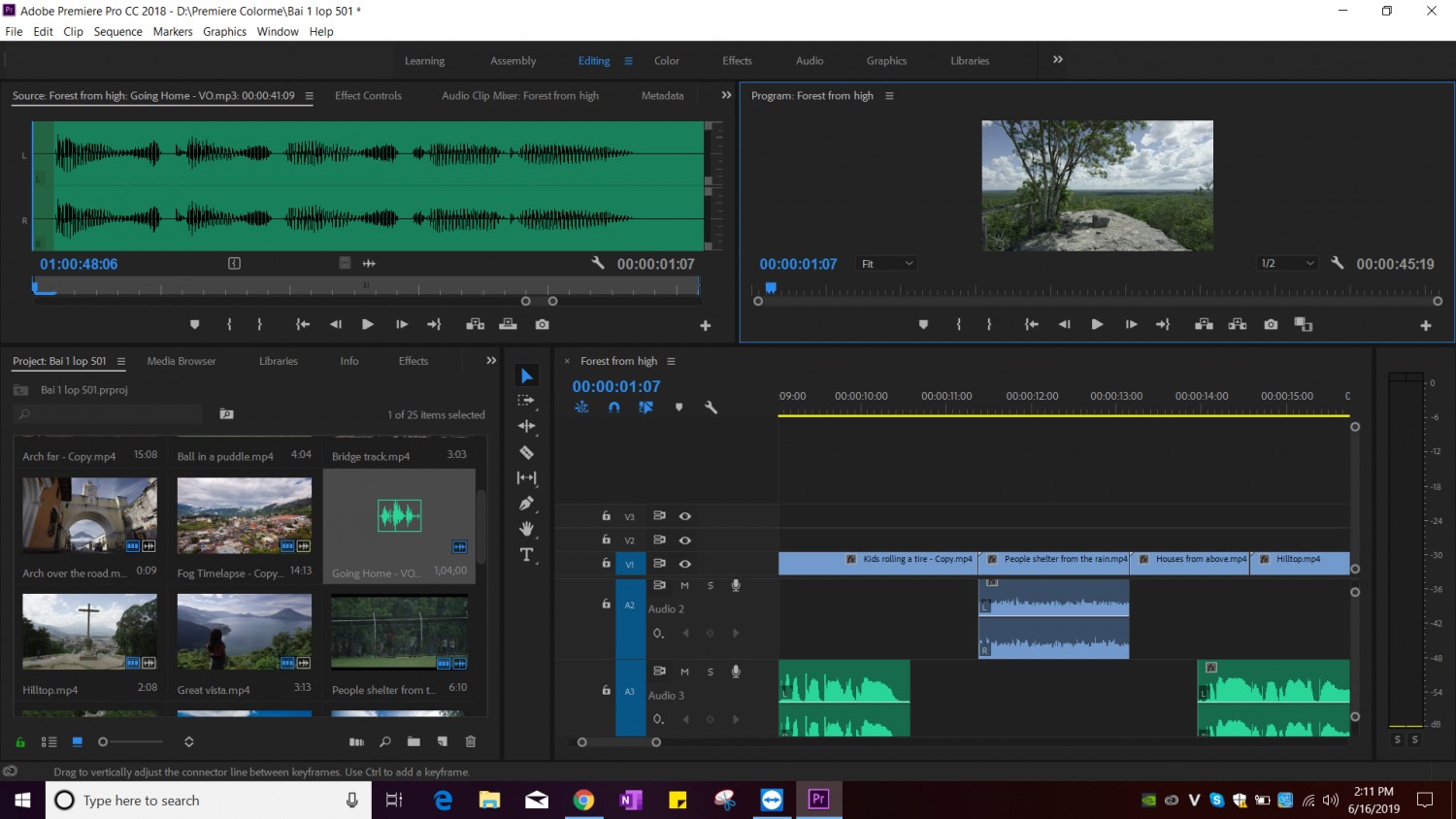Solo the Audio 3 track

[x=711, y=672]
